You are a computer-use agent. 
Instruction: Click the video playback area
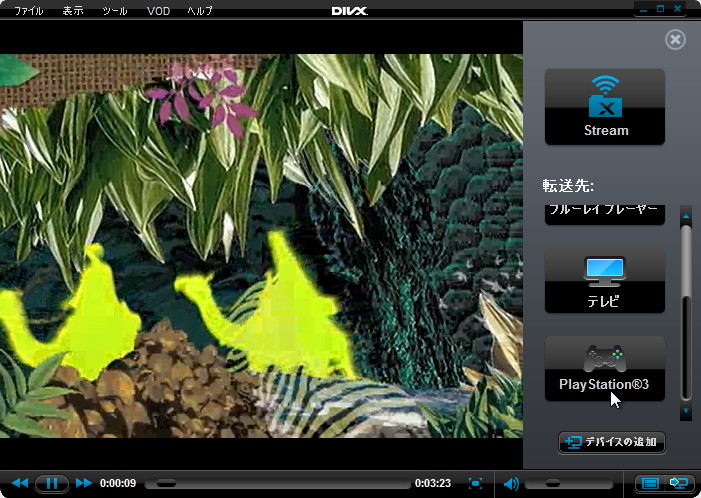point(262,245)
